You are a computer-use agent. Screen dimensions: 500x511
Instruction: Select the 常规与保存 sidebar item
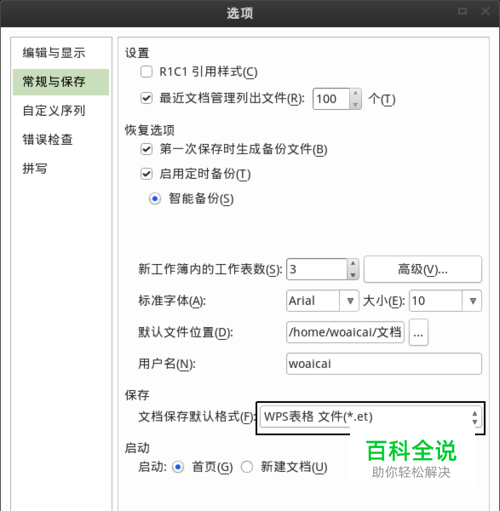pyautogui.click(x=61, y=82)
